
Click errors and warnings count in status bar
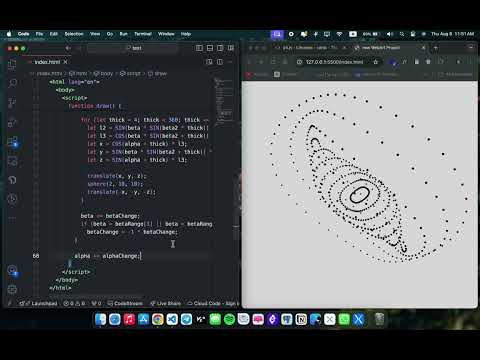(74, 304)
